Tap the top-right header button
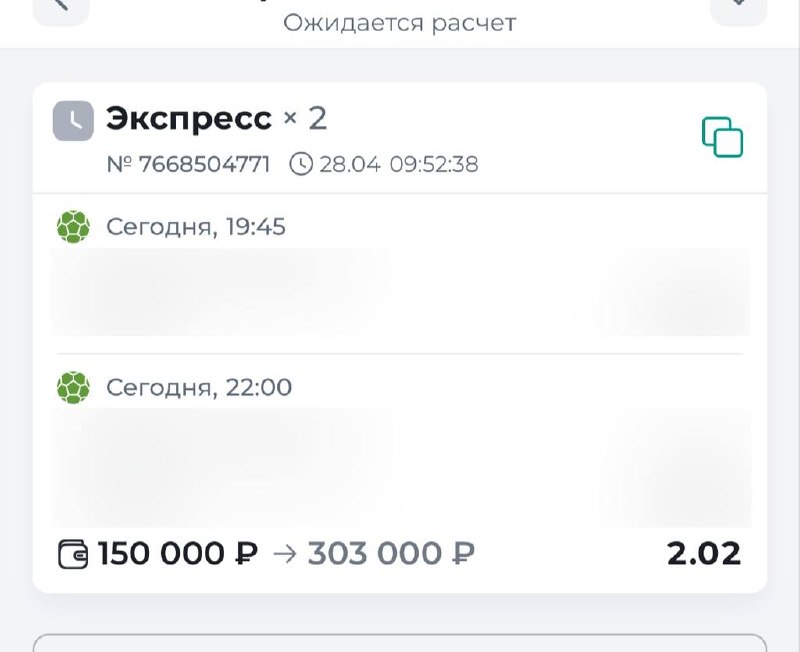800x652 pixels. coord(738,8)
